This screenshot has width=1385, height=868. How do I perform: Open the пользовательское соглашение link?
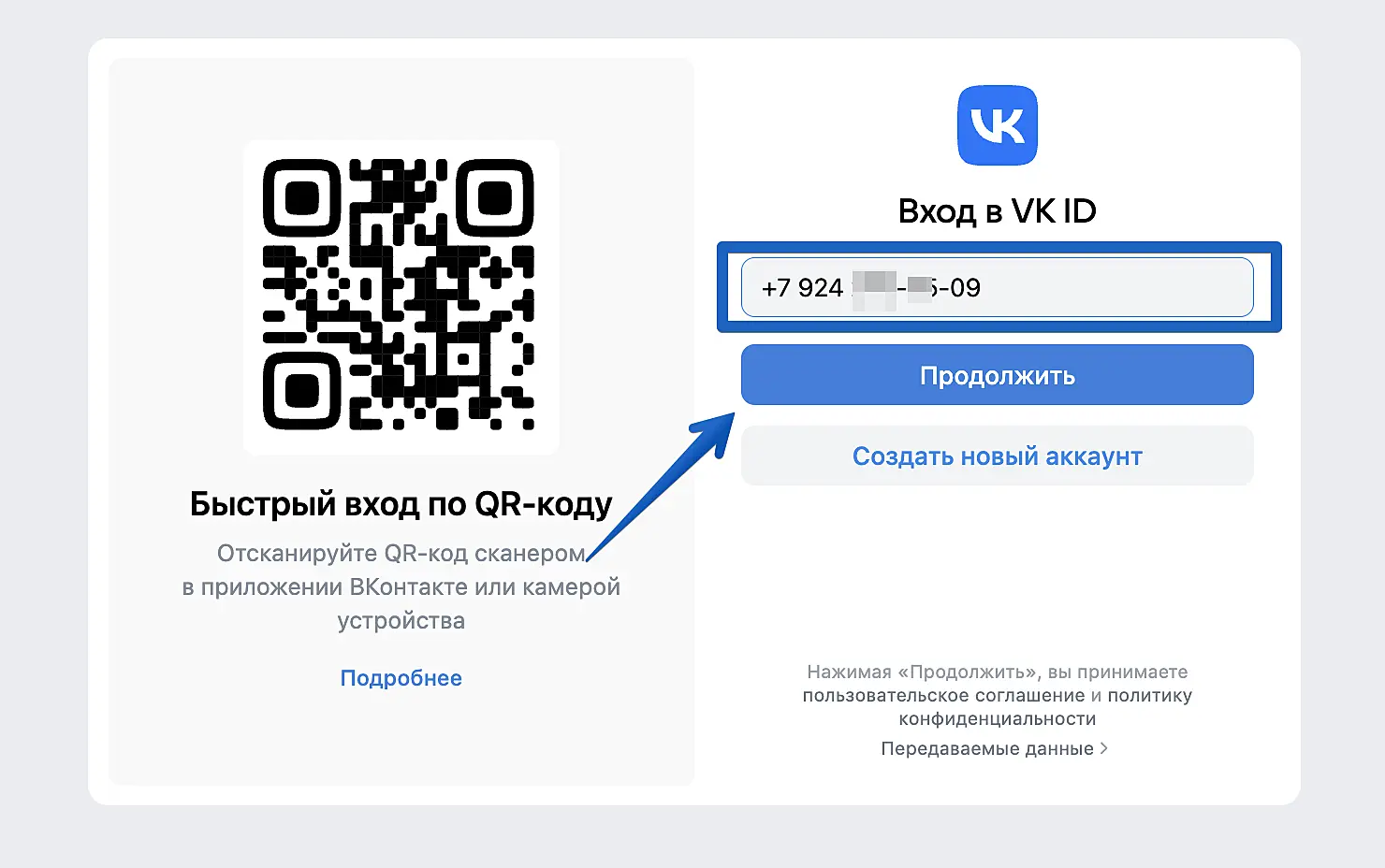point(943,695)
